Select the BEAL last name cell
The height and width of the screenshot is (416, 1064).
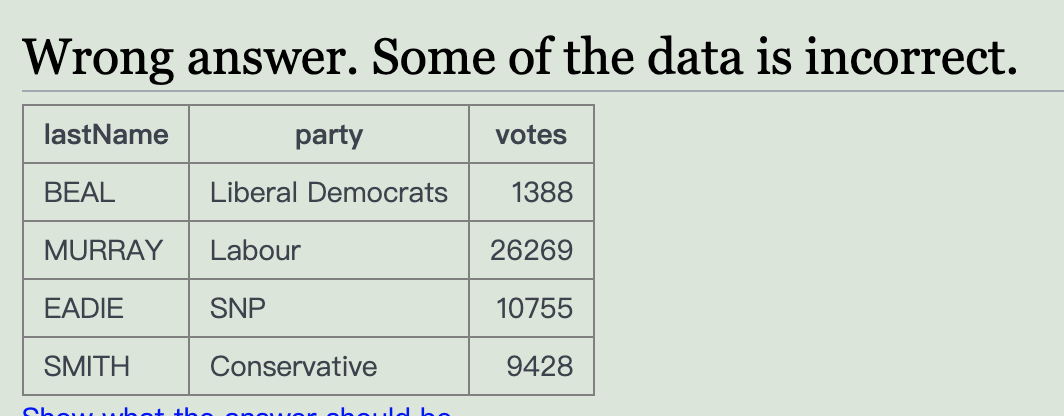80,192
